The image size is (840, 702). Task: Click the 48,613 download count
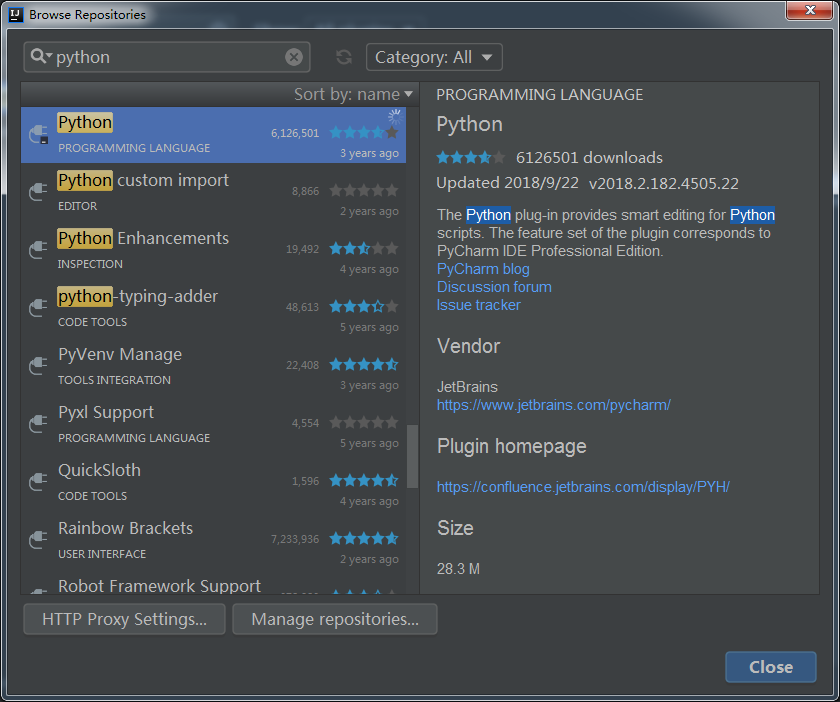(302, 307)
